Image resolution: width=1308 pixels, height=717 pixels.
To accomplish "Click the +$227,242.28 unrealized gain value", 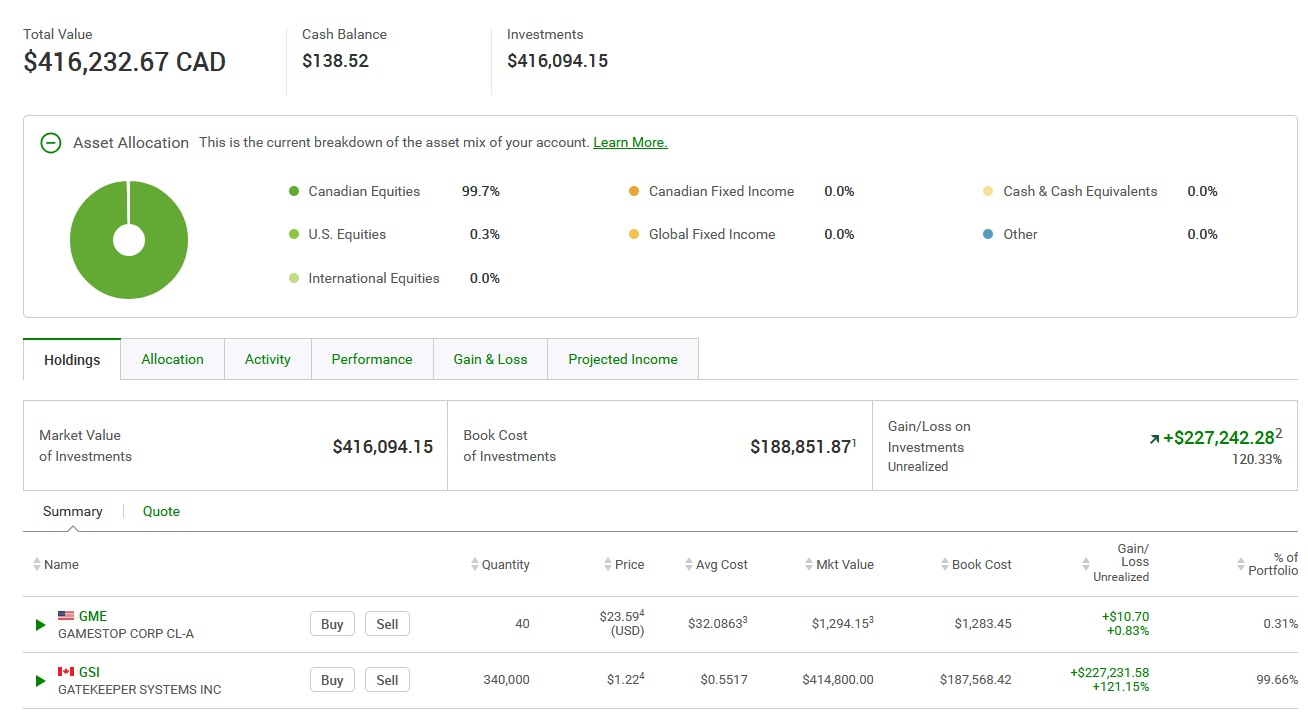I will pyautogui.click(x=1218, y=438).
